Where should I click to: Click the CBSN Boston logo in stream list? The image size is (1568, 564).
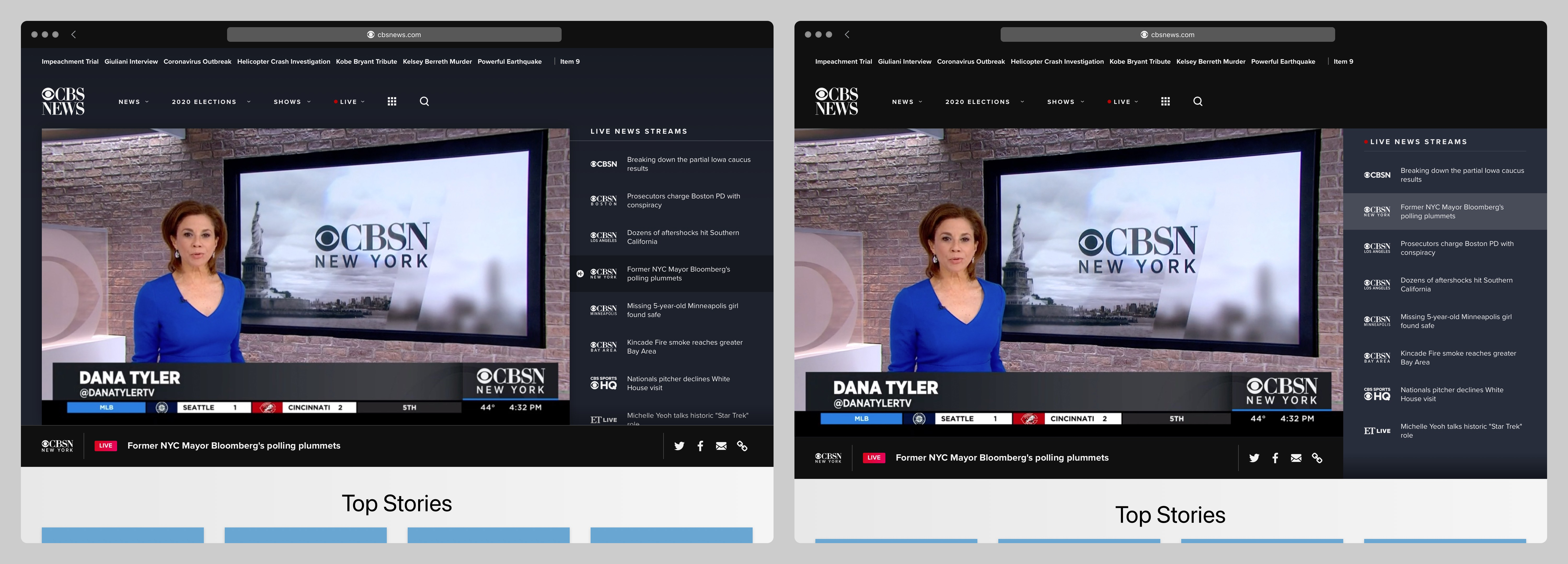(603, 200)
